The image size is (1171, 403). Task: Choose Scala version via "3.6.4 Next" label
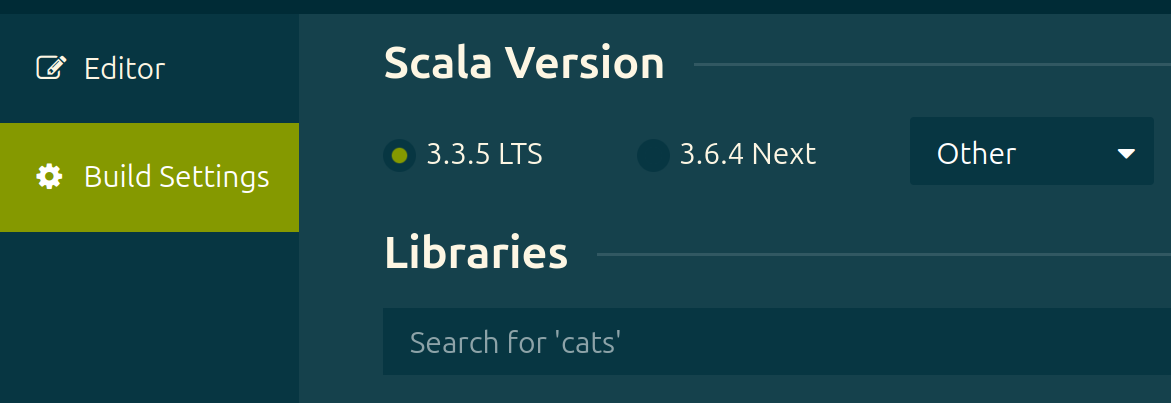(x=748, y=154)
